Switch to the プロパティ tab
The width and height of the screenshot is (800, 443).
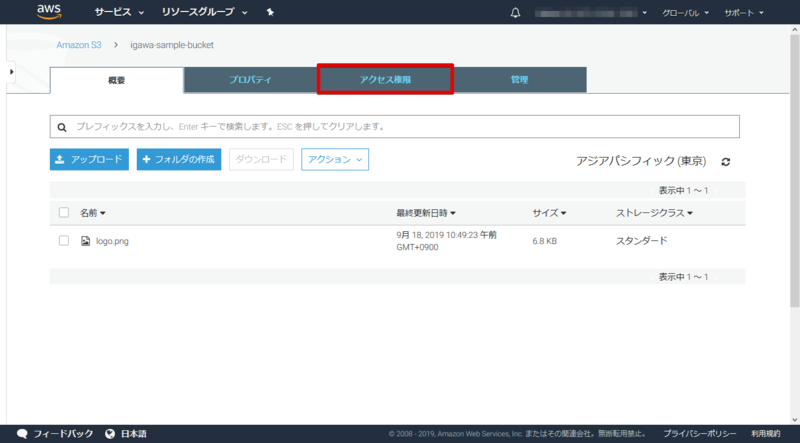click(x=250, y=80)
